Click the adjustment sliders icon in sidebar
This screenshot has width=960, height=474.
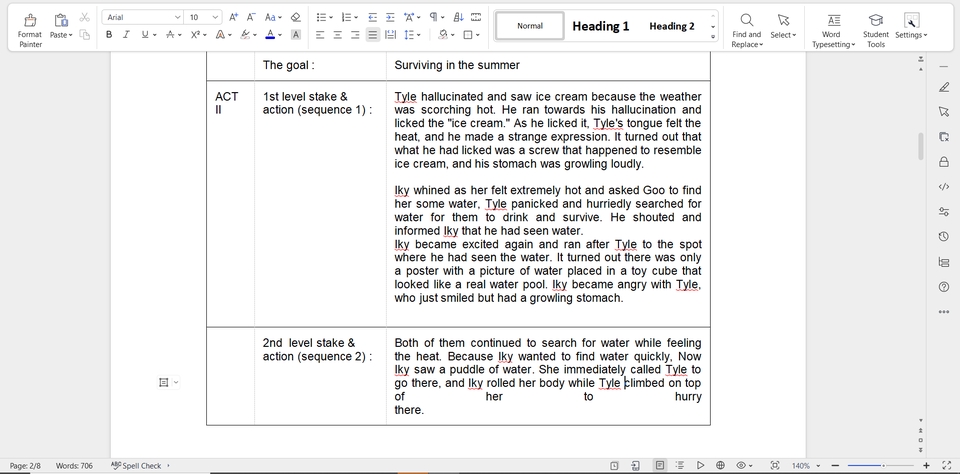tap(943, 211)
